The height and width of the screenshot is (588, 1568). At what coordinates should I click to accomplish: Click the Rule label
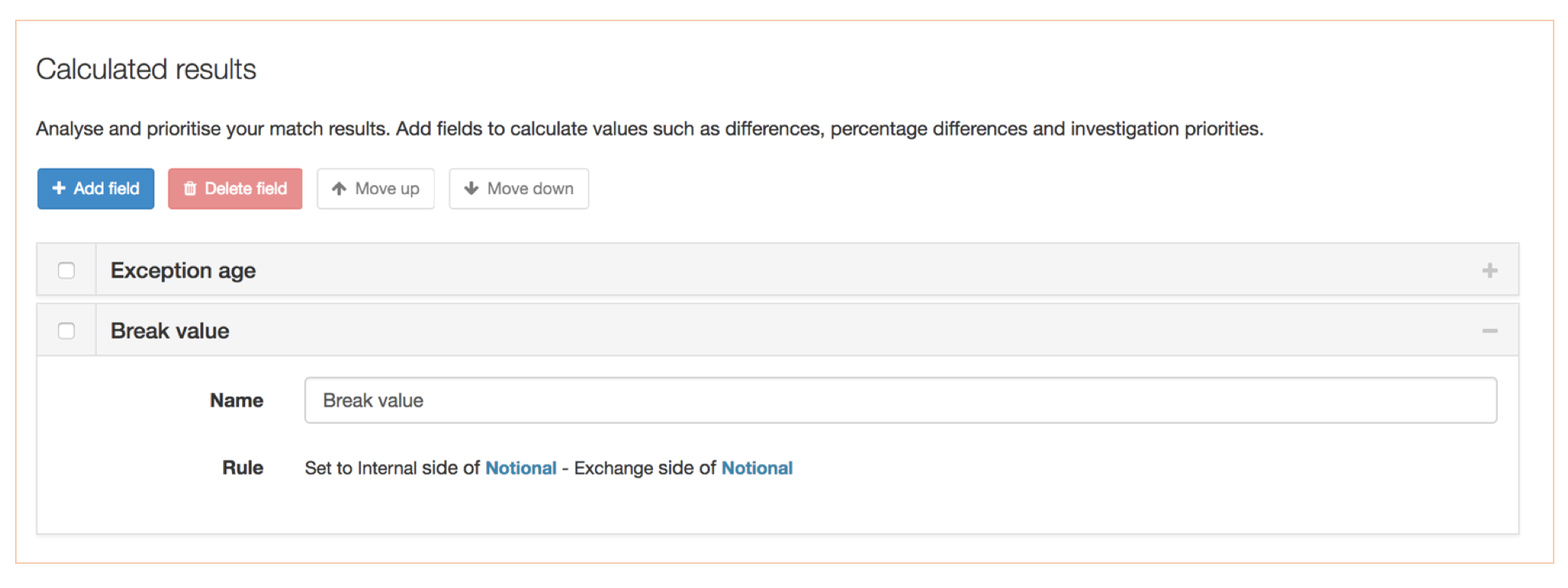click(242, 468)
